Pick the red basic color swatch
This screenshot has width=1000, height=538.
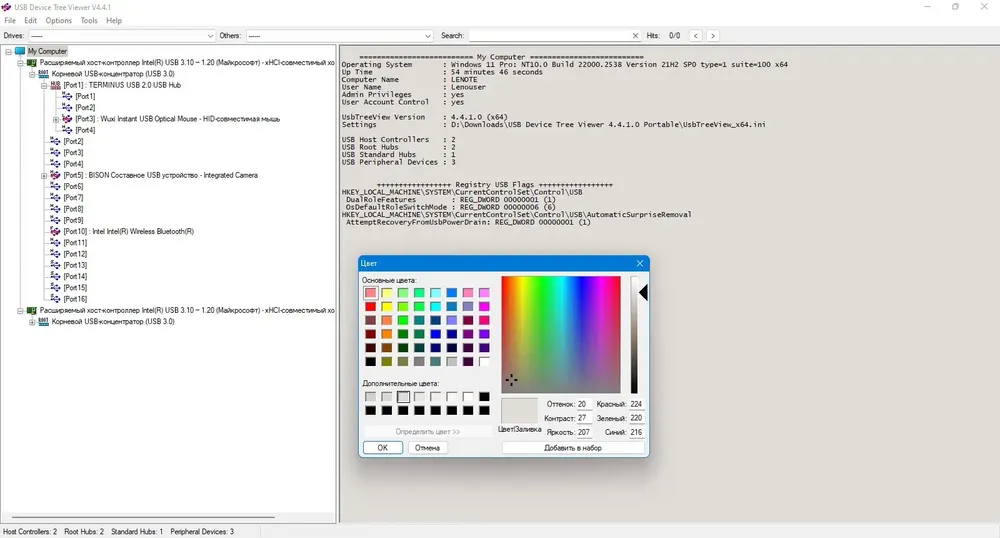click(x=371, y=307)
